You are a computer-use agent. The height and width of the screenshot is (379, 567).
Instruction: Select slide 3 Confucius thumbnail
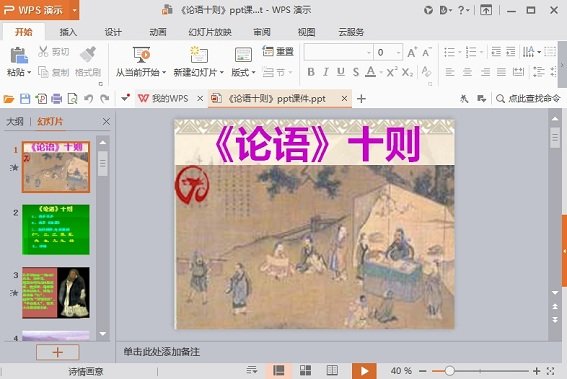(x=56, y=293)
